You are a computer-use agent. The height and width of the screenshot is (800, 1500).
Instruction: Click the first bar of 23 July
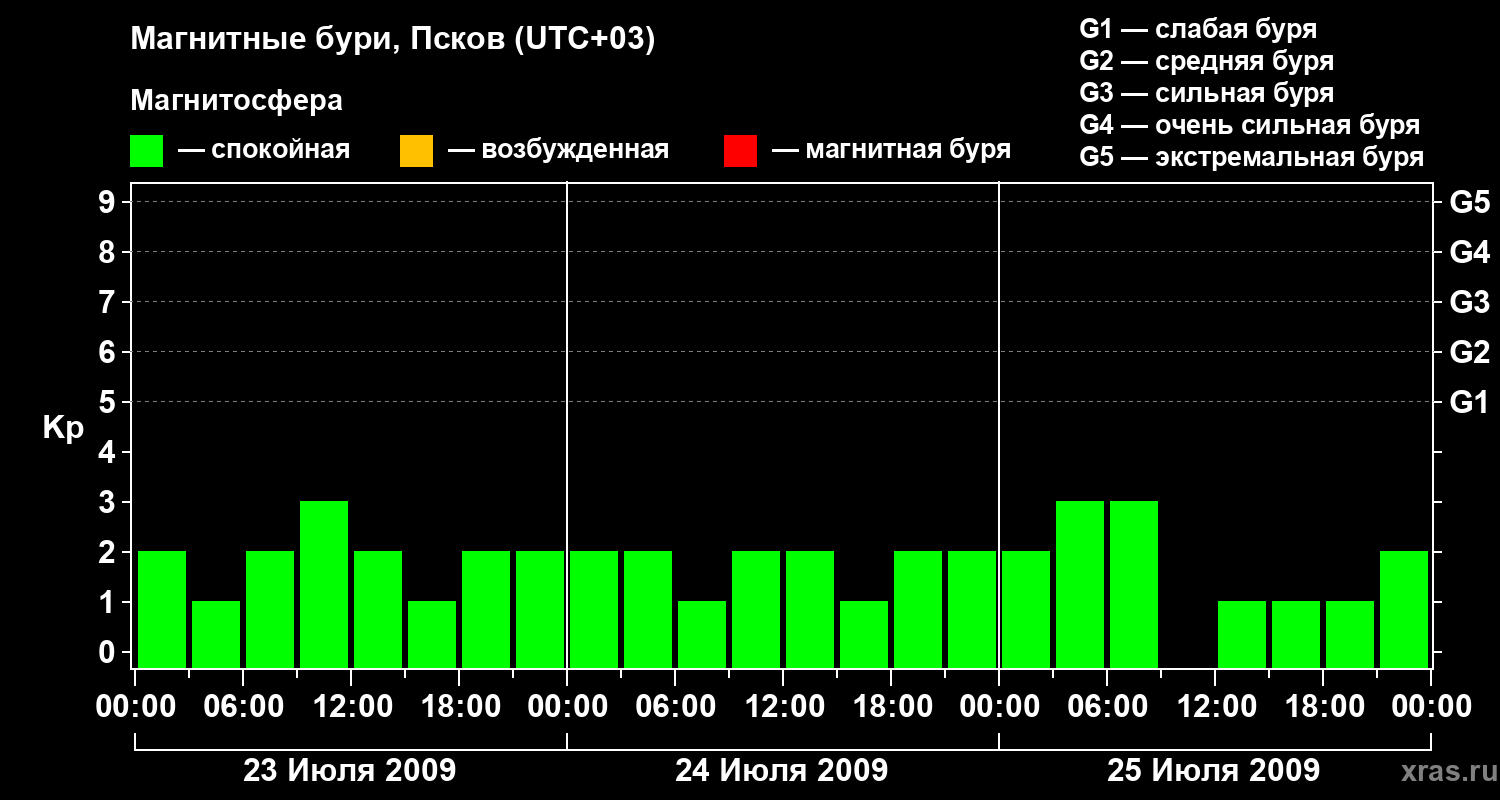click(x=162, y=609)
